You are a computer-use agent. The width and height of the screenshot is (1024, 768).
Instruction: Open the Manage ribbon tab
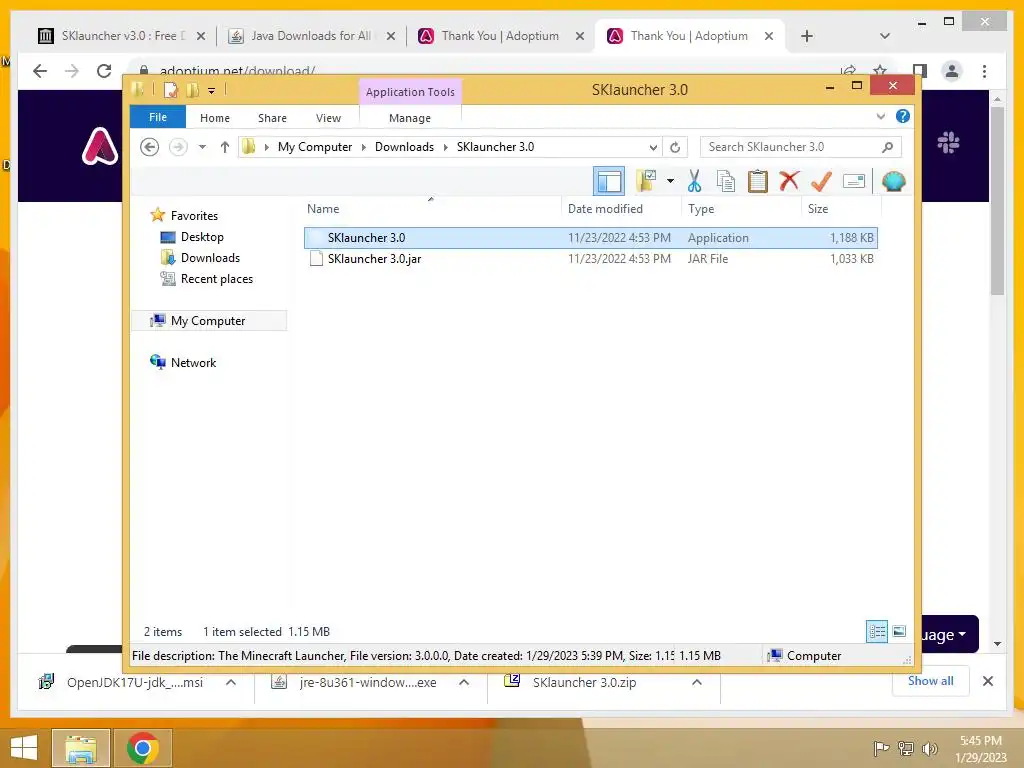pos(410,118)
